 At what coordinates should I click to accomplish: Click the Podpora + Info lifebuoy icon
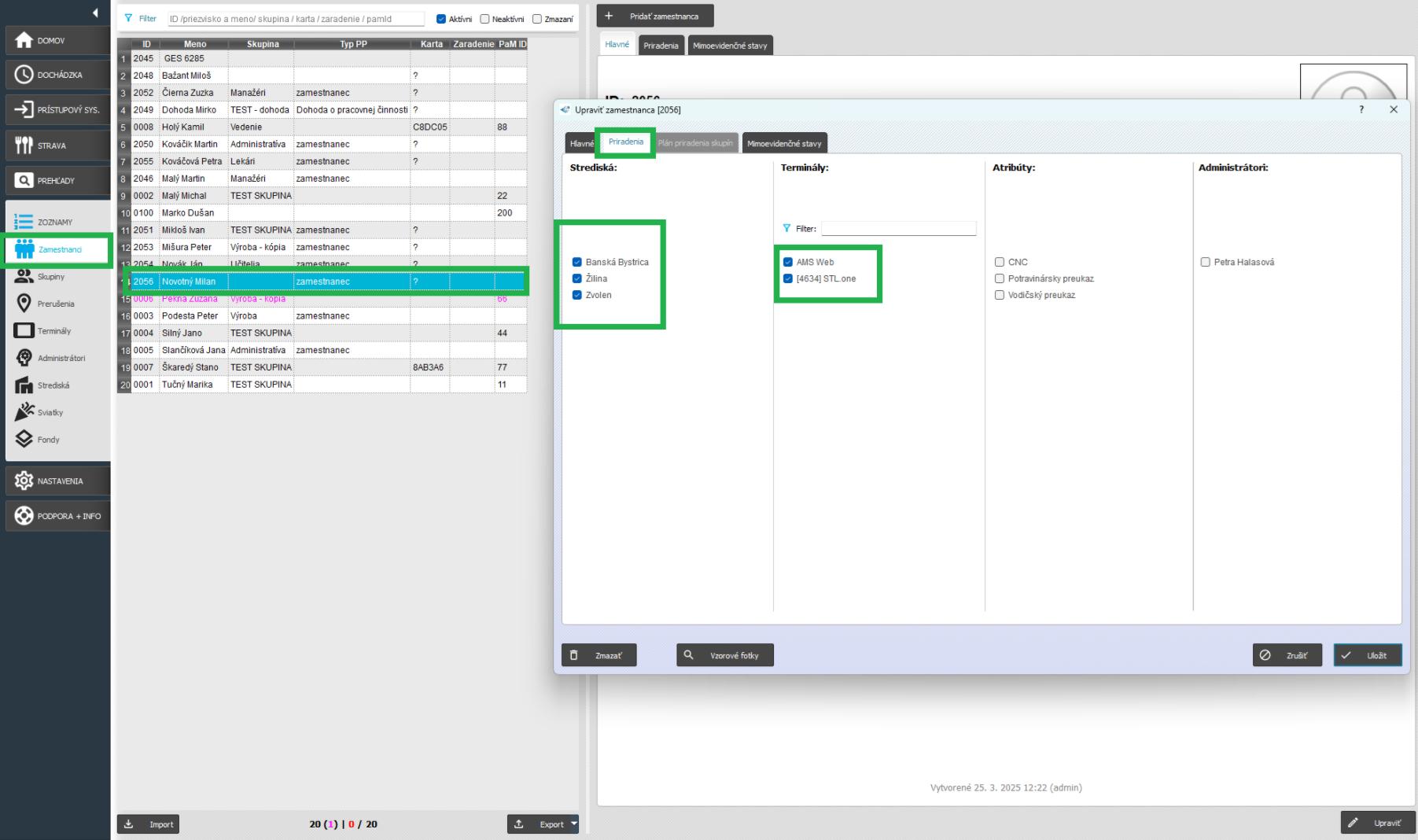24,516
